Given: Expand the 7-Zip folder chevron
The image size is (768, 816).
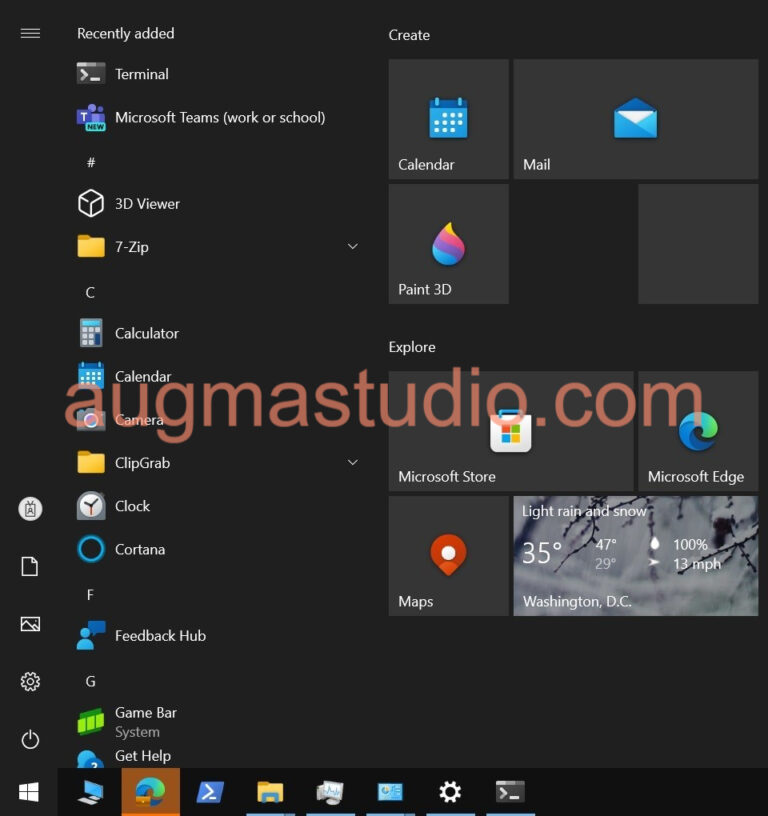Looking at the screenshot, I should [352, 246].
